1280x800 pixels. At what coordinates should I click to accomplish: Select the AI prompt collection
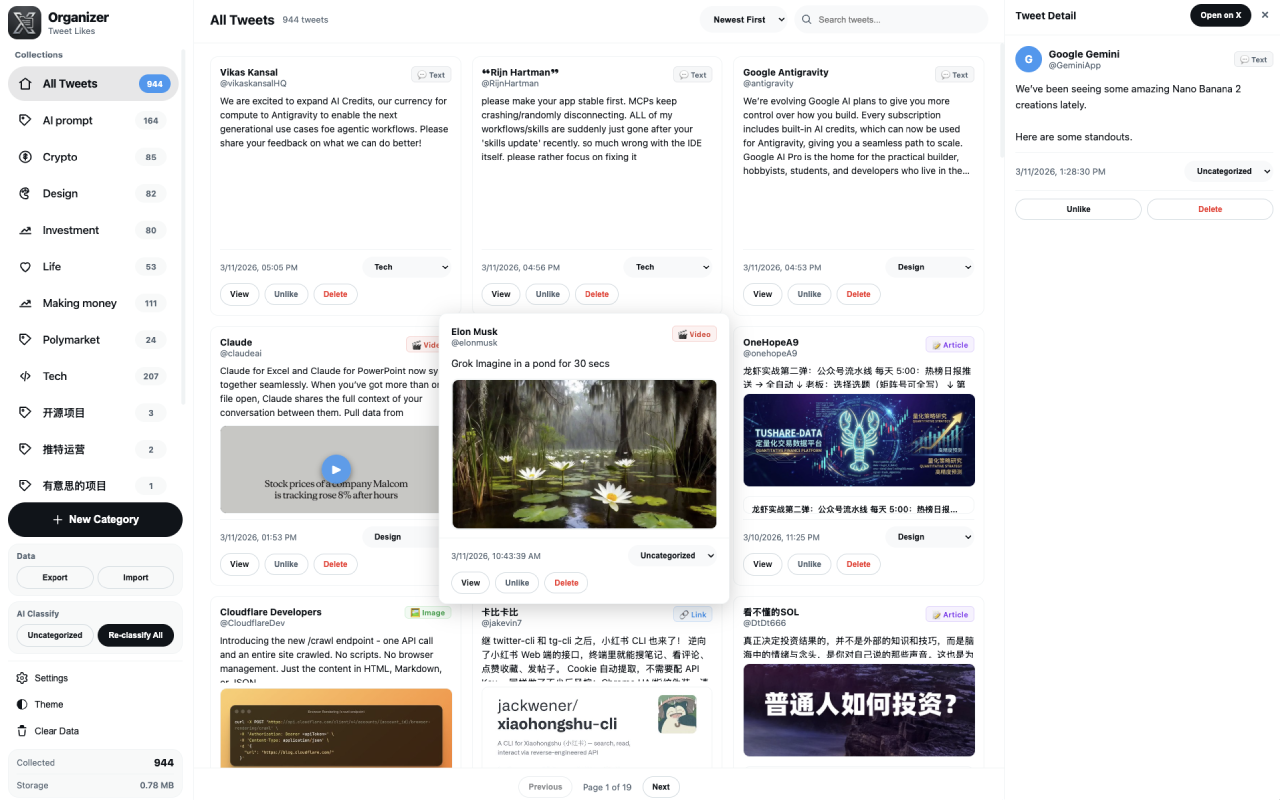(x=93, y=120)
